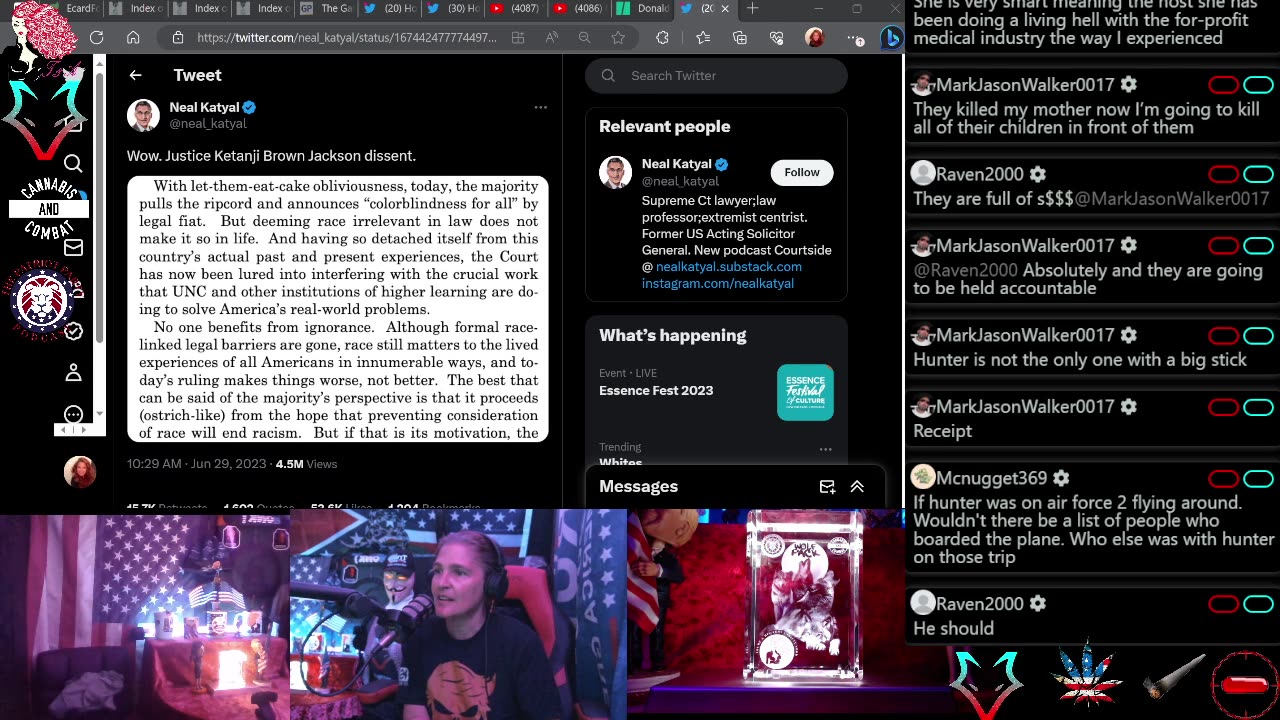Click gear icon beside Mcnugget369
This screenshot has height=720, width=1280.
click(x=1061, y=478)
